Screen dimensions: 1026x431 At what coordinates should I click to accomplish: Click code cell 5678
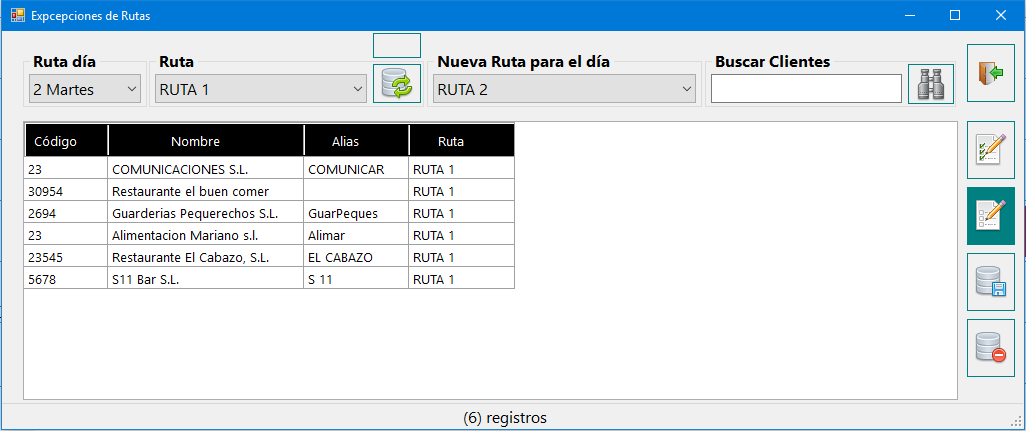coord(66,280)
